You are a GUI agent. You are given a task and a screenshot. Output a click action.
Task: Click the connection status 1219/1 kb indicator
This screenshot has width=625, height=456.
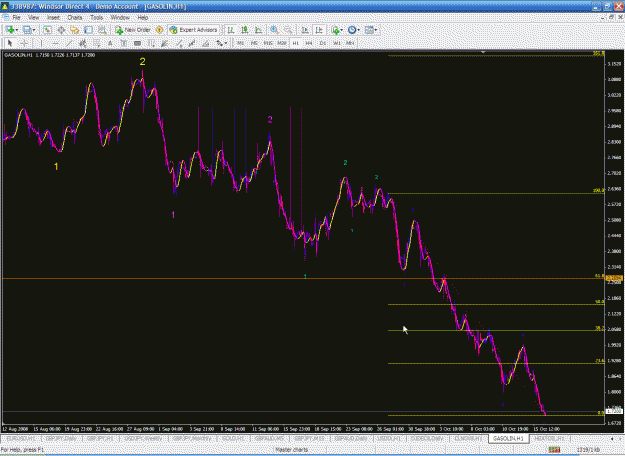[x=588, y=450]
